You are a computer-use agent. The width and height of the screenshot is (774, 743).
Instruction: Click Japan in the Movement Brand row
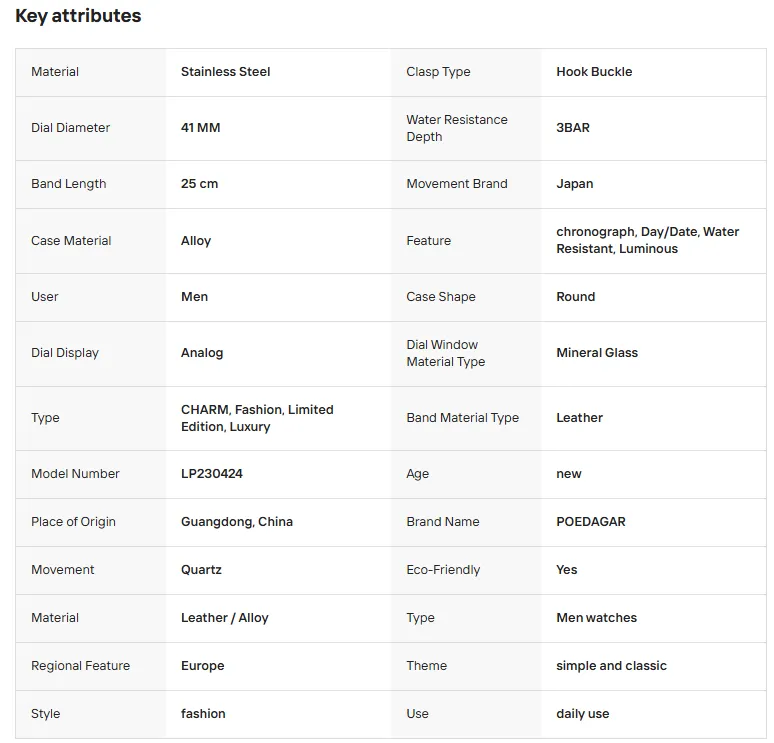pos(575,184)
